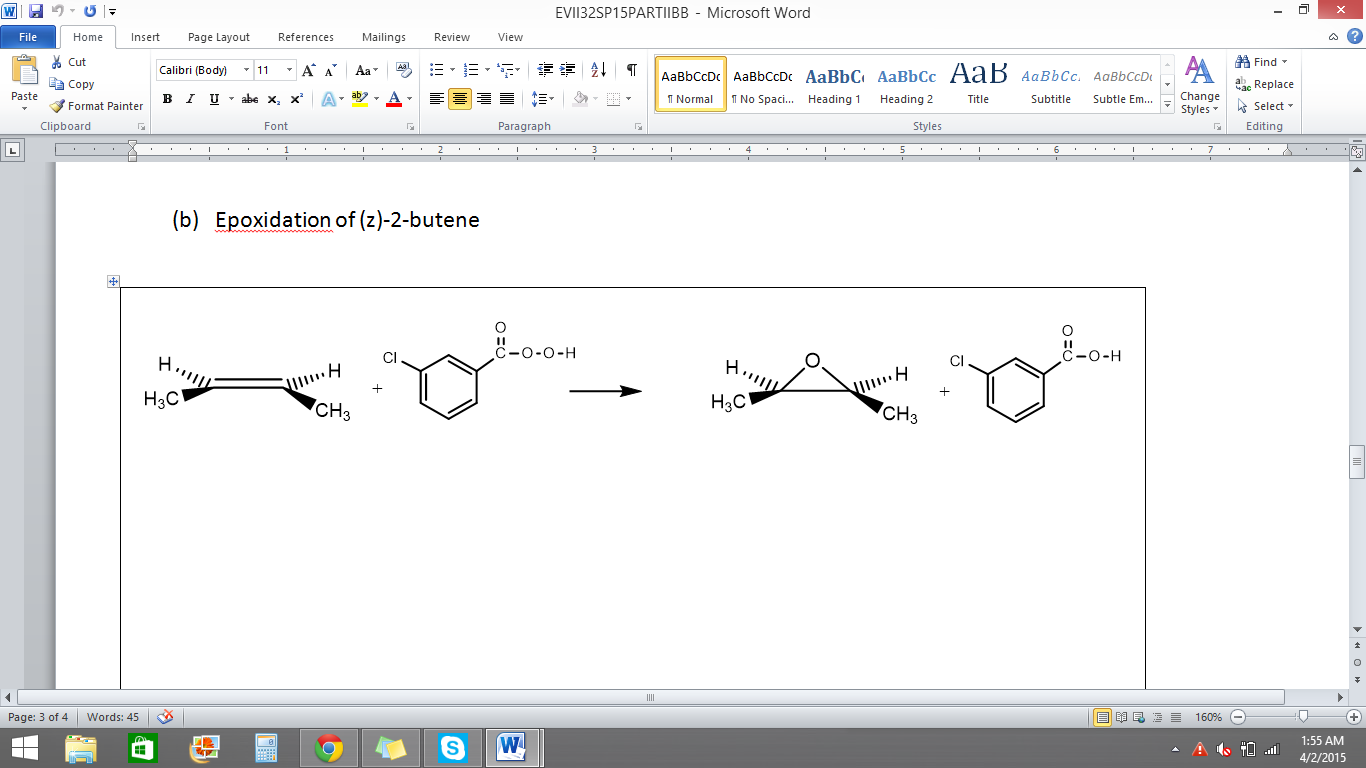Toggle center alignment
The width and height of the screenshot is (1366, 768).
(x=459, y=99)
